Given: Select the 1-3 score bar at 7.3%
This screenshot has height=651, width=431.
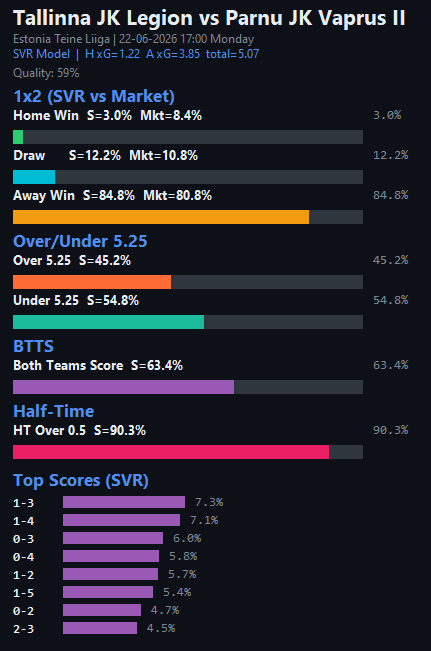Looking at the screenshot, I should 124,502.
